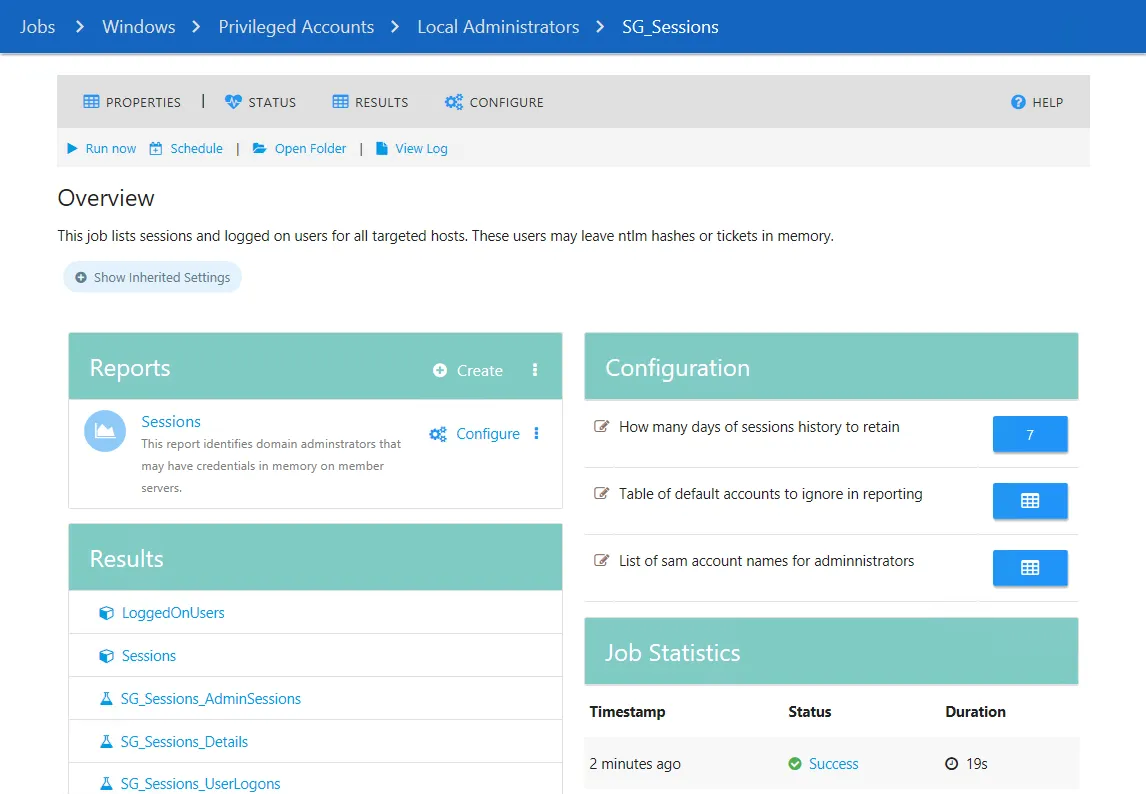Go to Windows in breadcrumb
Screen dimensions: 1146x794
point(139,27)
